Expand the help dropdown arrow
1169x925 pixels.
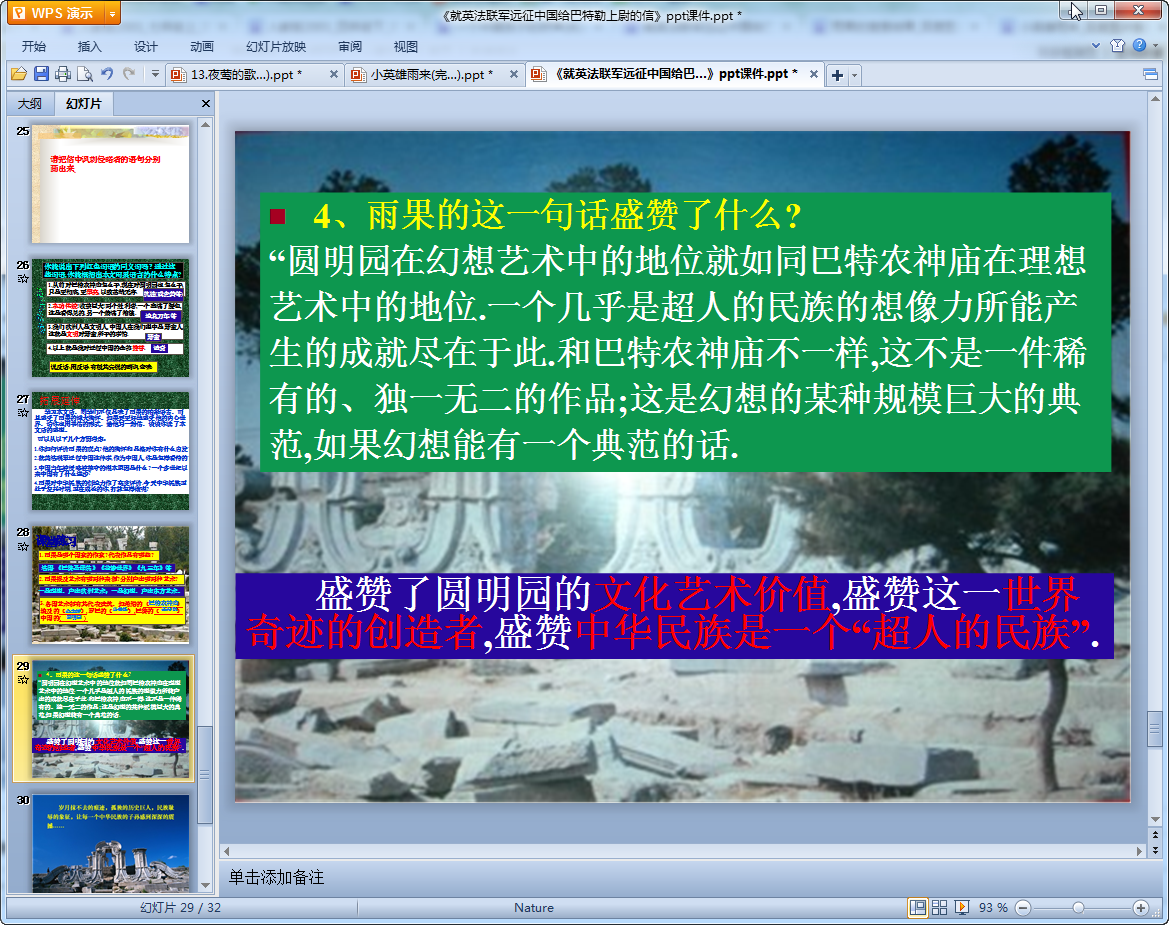point(1156,45)
